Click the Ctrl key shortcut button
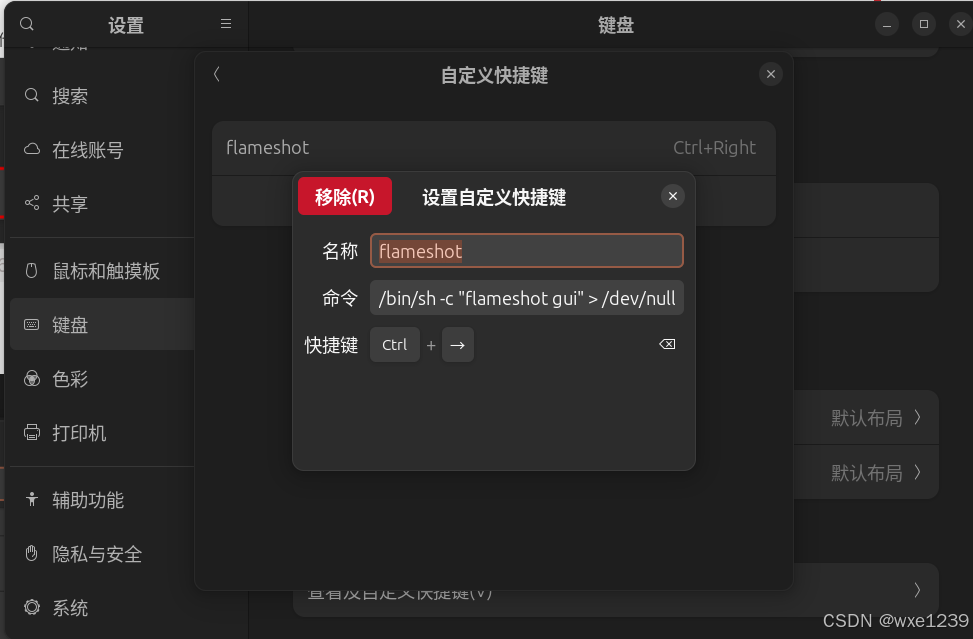 click(x=395, y=345)
